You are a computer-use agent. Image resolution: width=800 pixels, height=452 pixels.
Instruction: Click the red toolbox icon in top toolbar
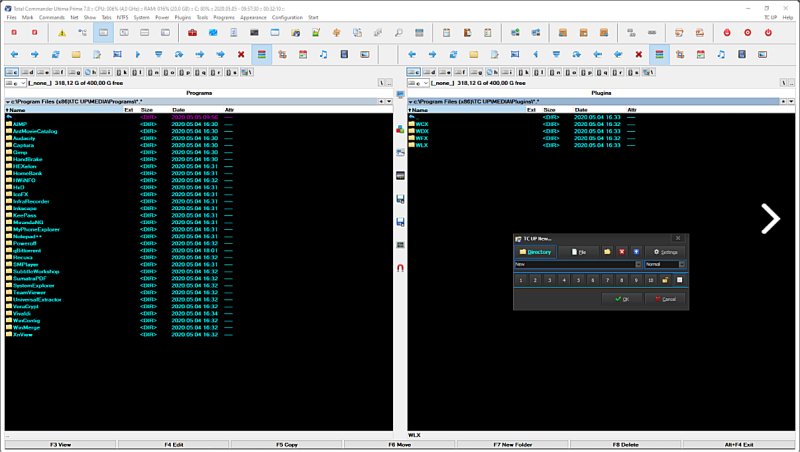click(x=191, y=33)
